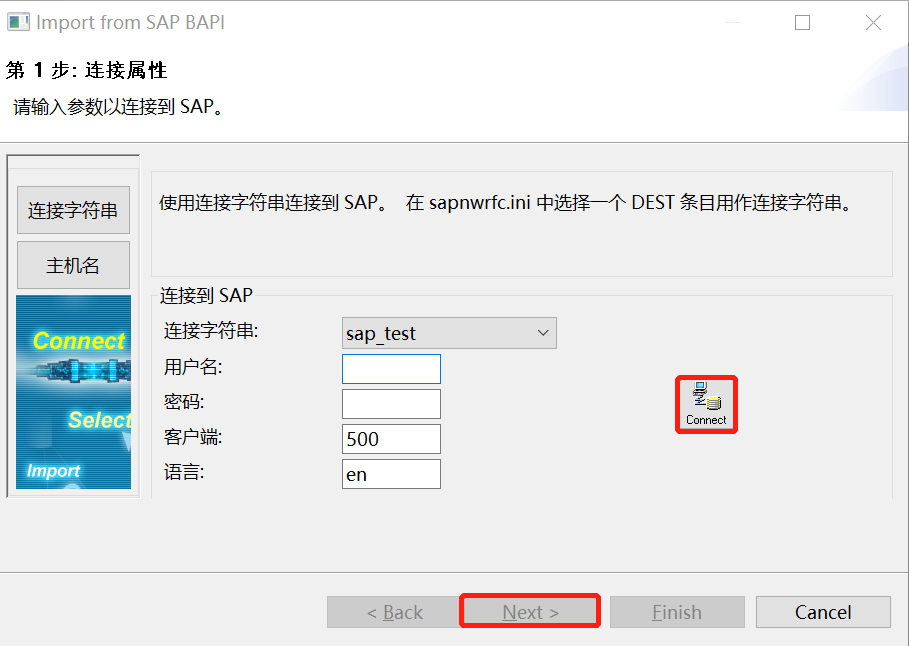Click the computer-and-database graphic on Connect button
Screen dimensions: 909x646
[x=706, y=396]
